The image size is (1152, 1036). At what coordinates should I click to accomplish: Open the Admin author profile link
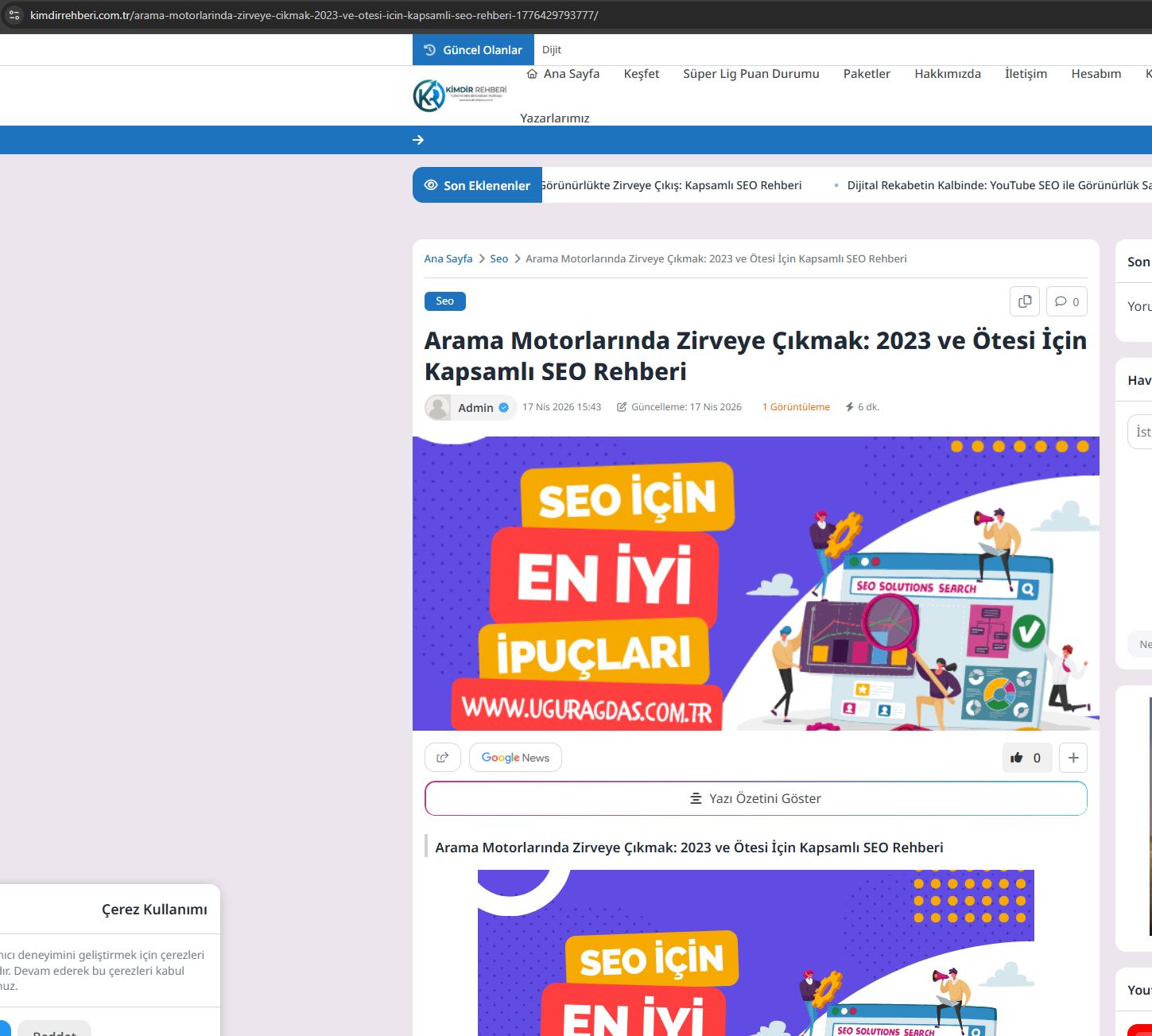pyautogui.click(x=475, y=408)
